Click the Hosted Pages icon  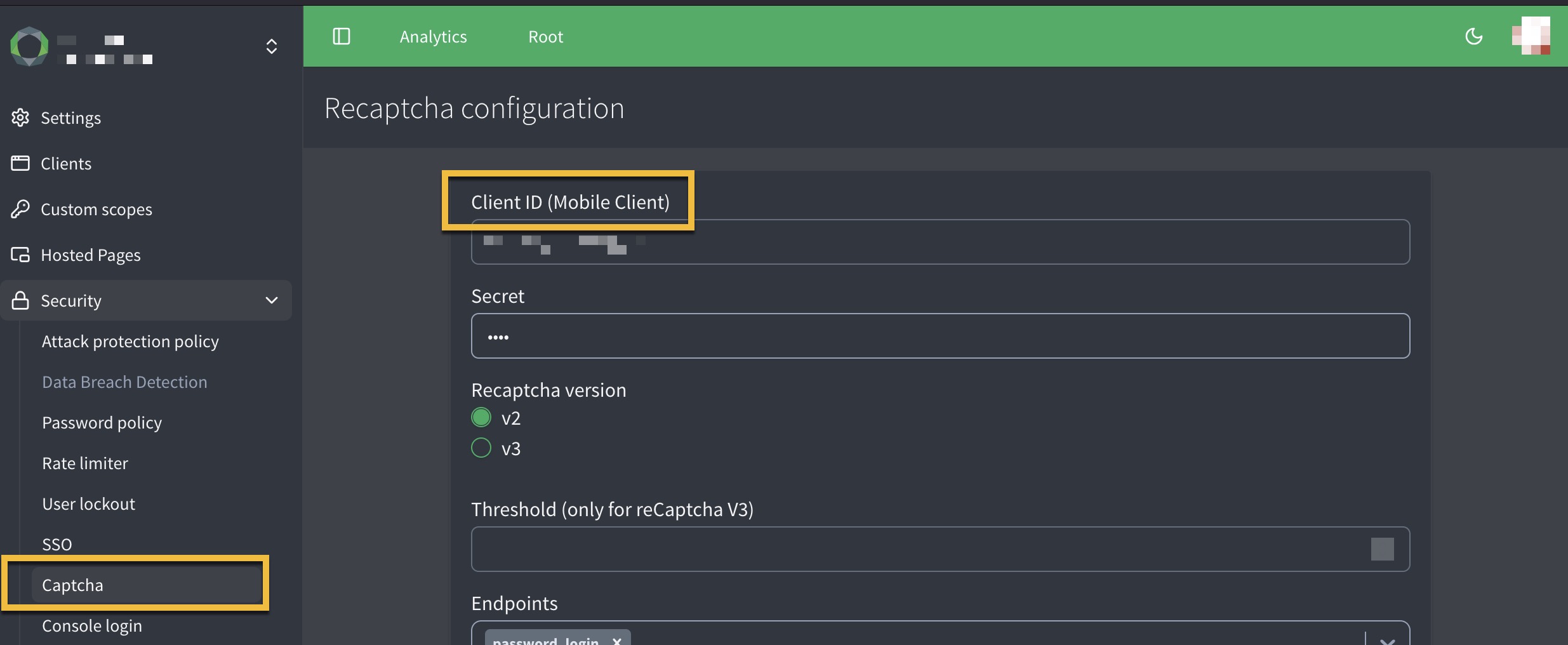coord(20,255)
